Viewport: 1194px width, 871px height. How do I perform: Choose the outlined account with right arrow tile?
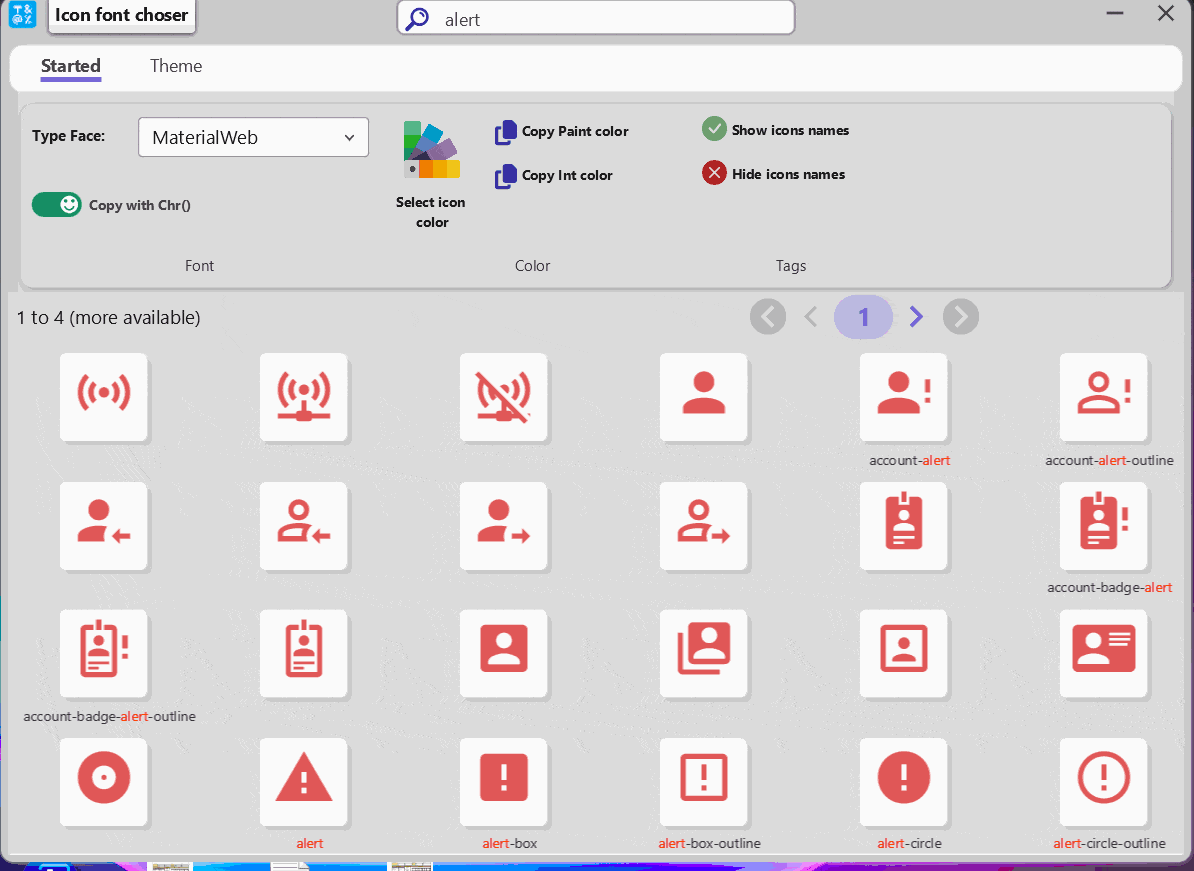click(x=704, y=525)
